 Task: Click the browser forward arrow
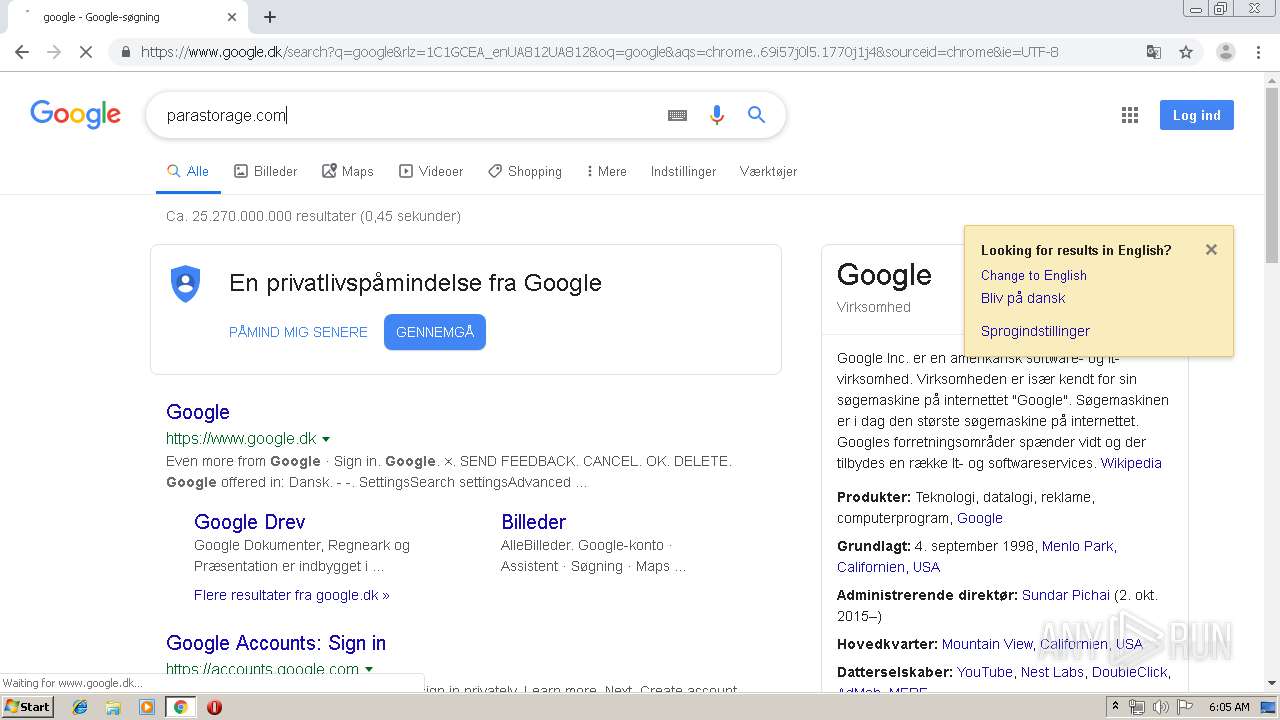[x=54, y=52]
